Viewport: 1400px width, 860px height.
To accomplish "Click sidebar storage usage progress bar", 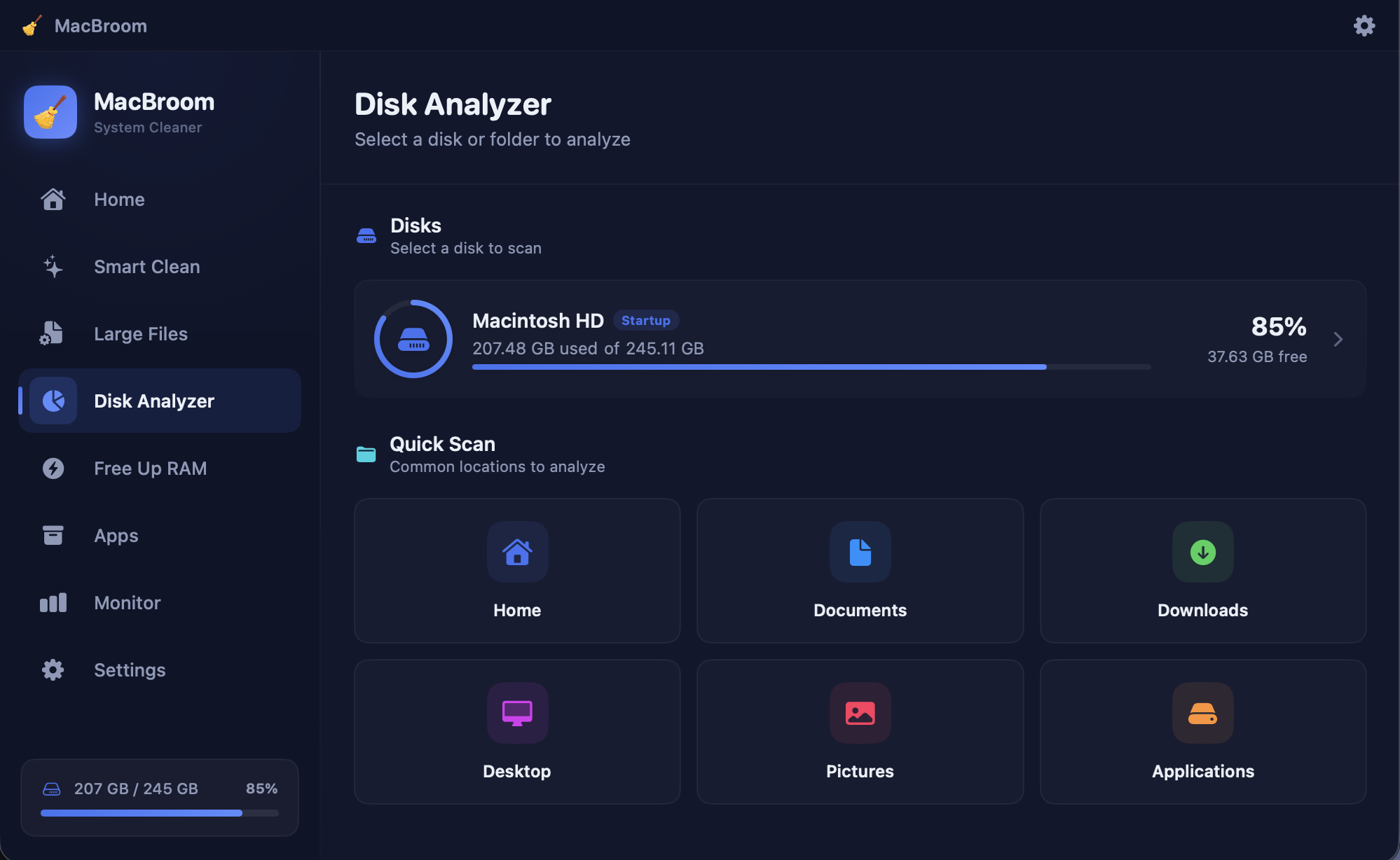I will point(160,813).
